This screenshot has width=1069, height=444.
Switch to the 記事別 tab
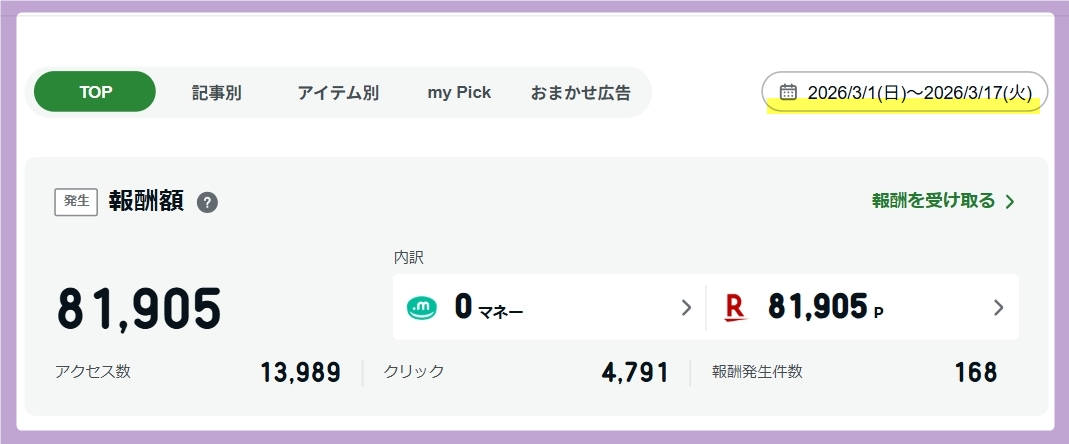point(217,93)
